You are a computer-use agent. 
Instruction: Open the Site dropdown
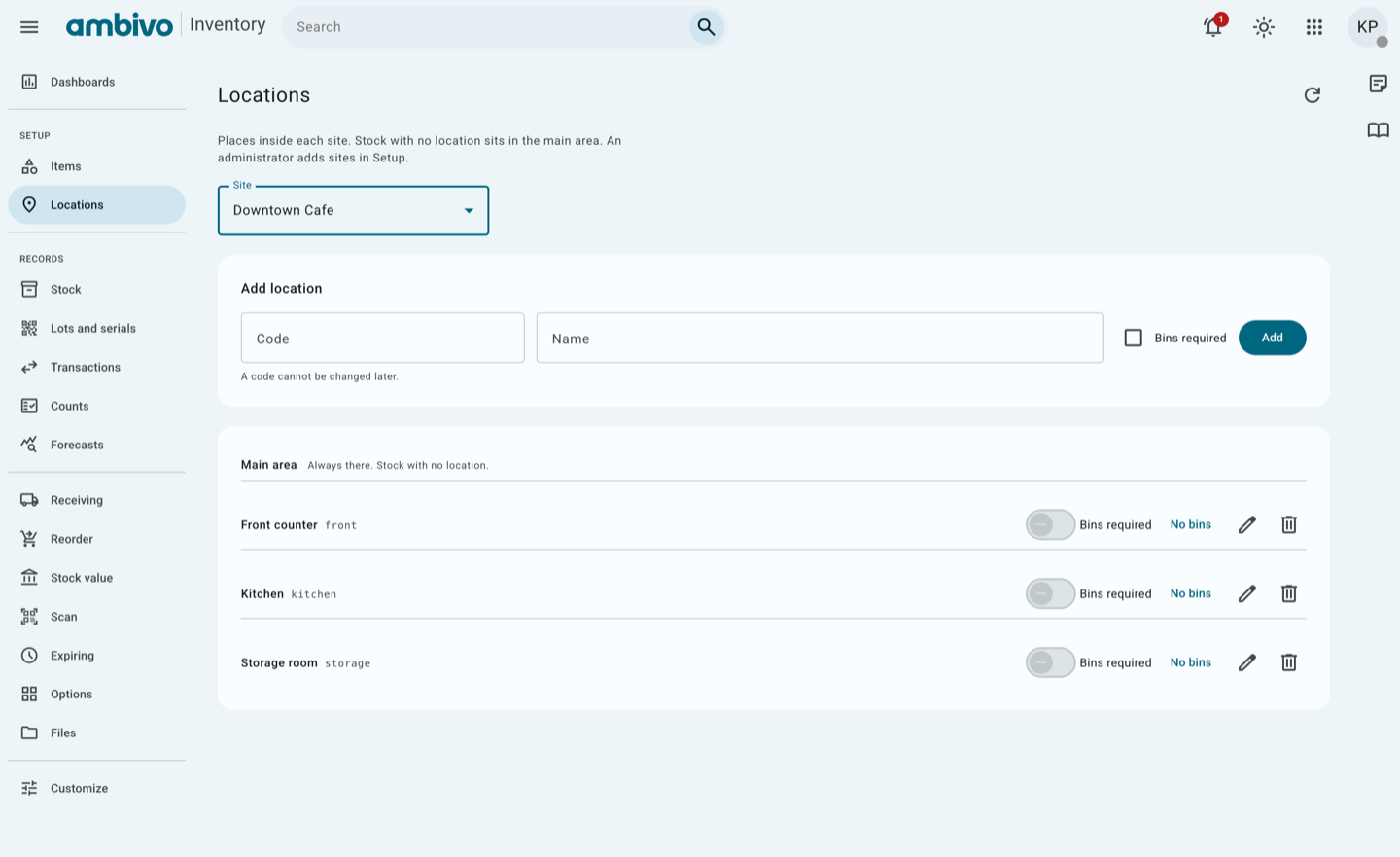click(353, 211)
